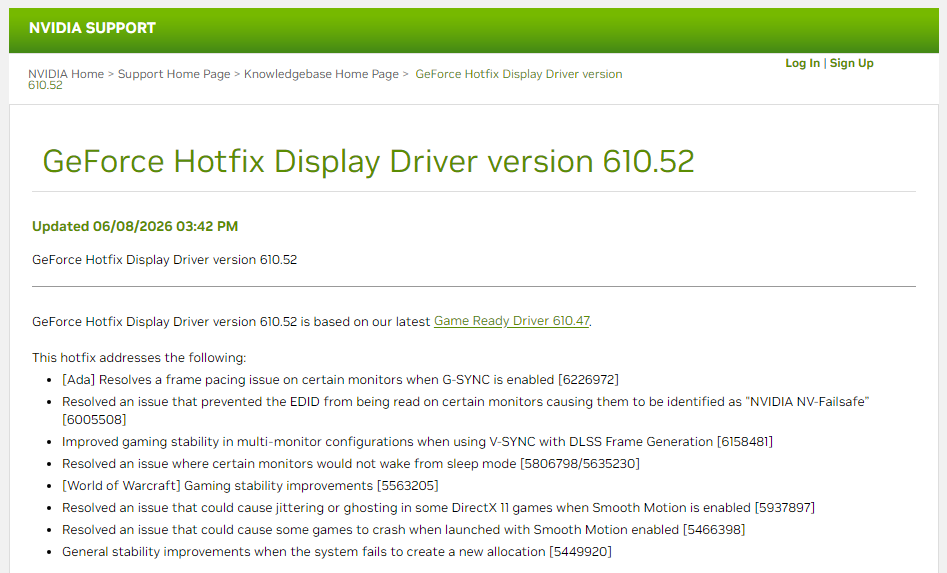
Task: Click the new allocation stability bullet [5449920]
Action: coord(336,552)
